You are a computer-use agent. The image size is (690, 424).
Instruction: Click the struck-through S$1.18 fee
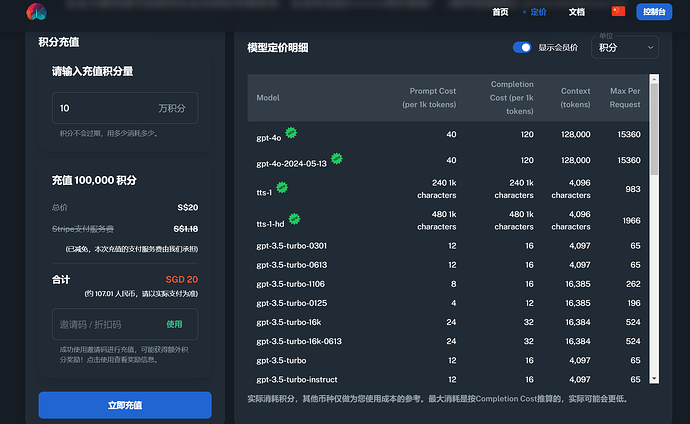click(186, 229)
